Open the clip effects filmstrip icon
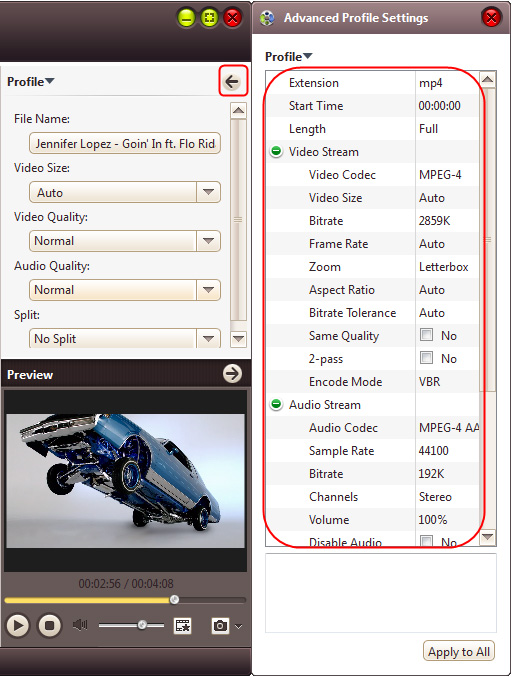Viewport: 512px width, 677px height. 182,625
